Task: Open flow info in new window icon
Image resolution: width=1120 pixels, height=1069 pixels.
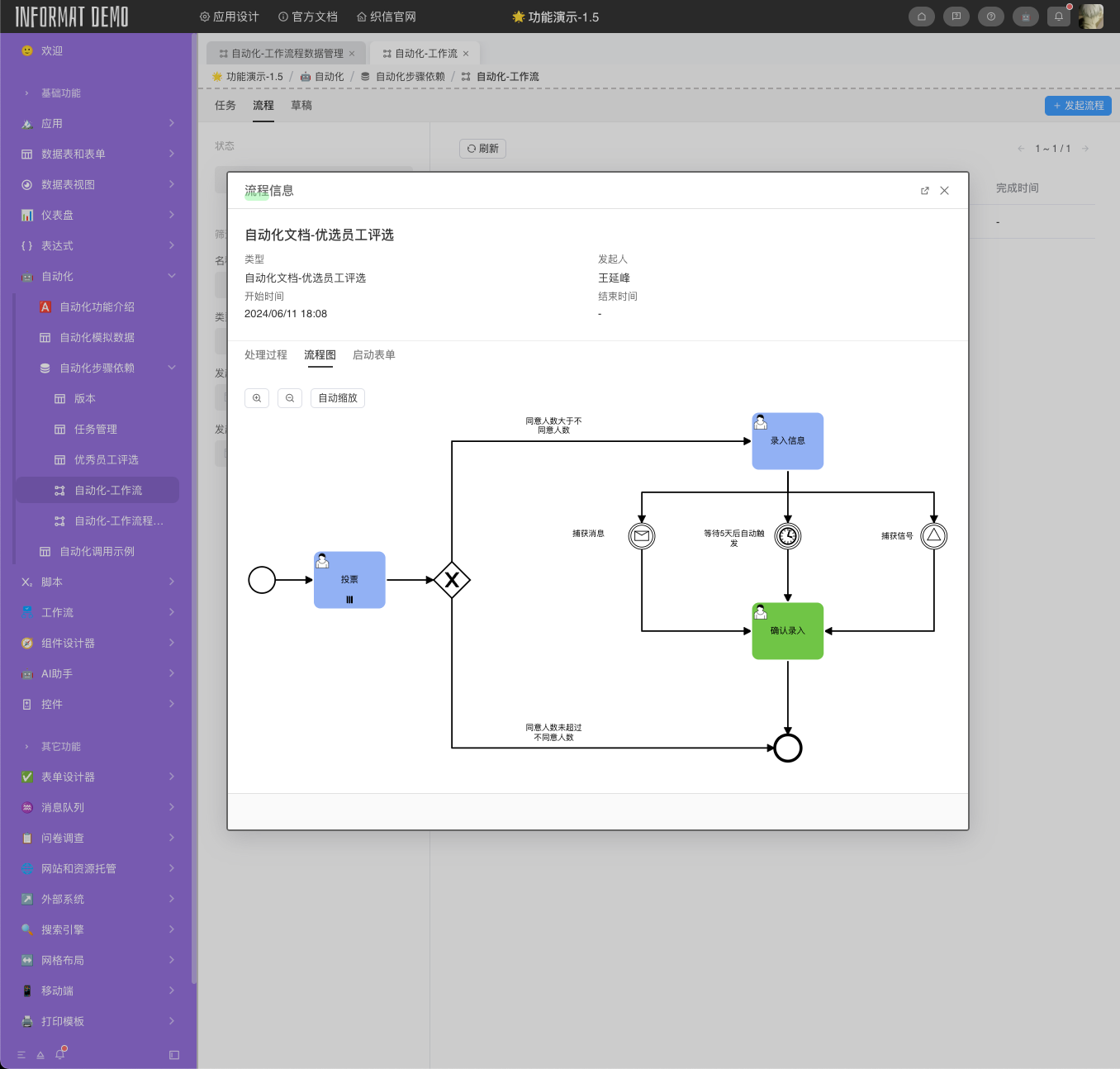Action: pyautogui.click(x=924, y=191)
